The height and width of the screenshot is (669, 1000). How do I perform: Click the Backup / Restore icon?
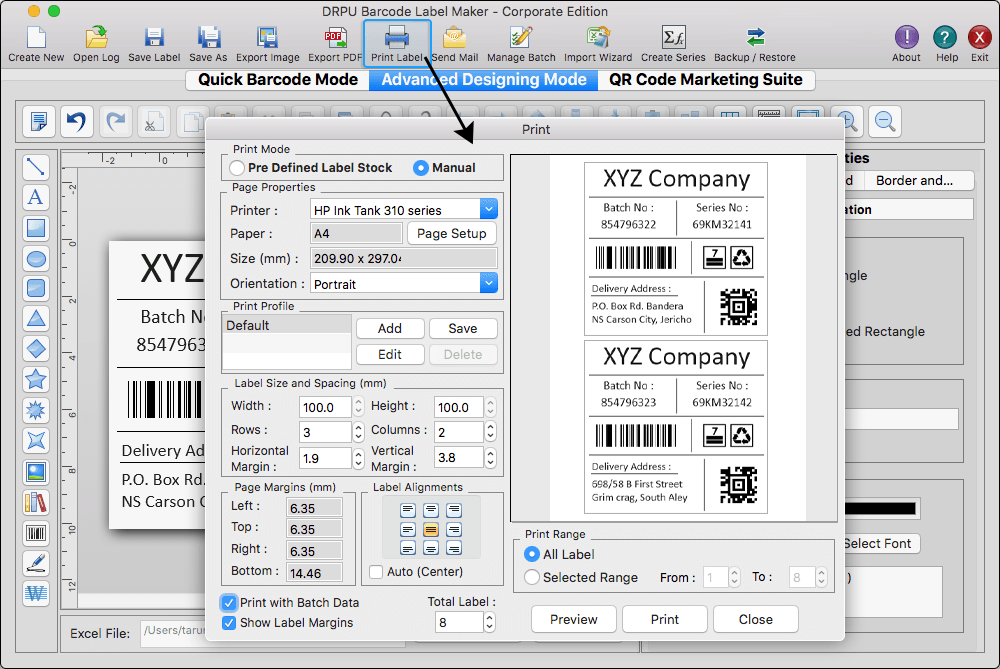pyautogui.click(x=755, y=44)
